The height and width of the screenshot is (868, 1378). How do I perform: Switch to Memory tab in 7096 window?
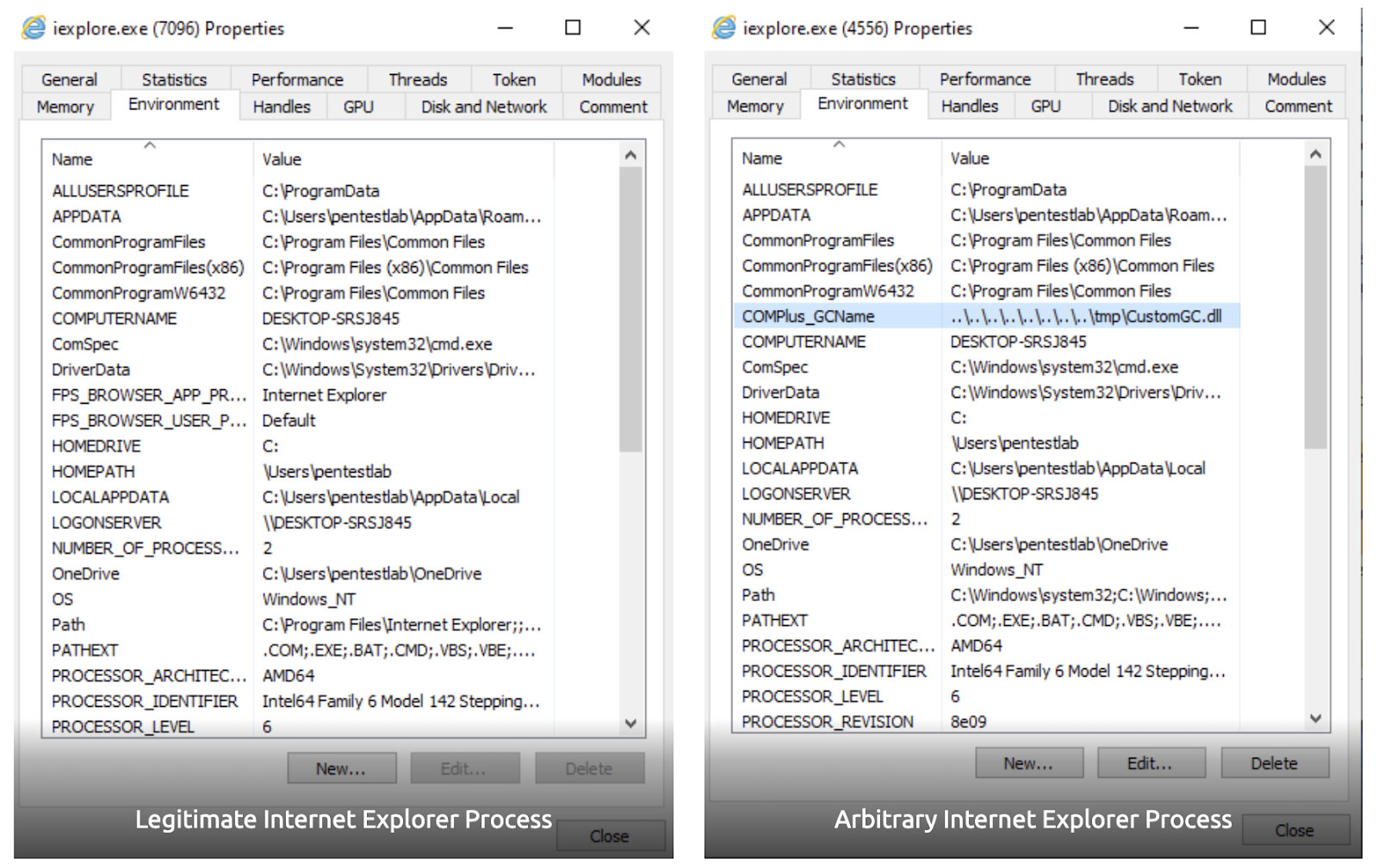click(65, 107)
